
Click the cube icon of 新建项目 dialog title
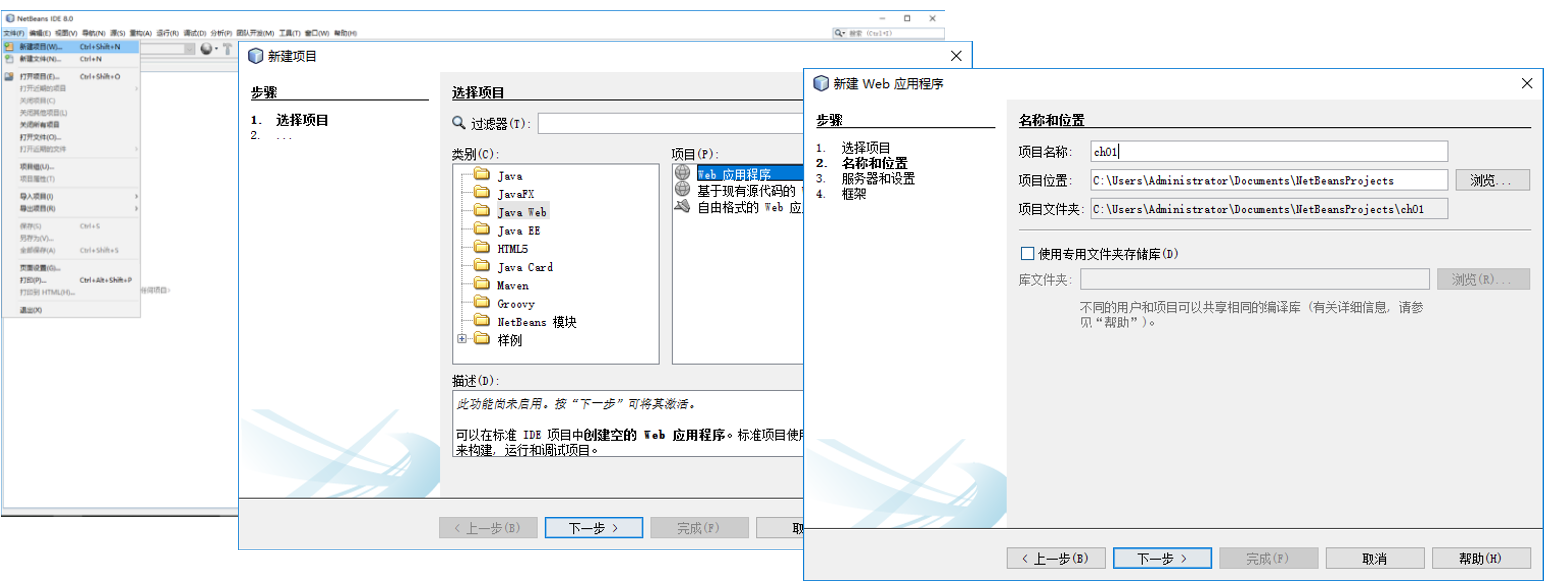[x=255, y=56]
